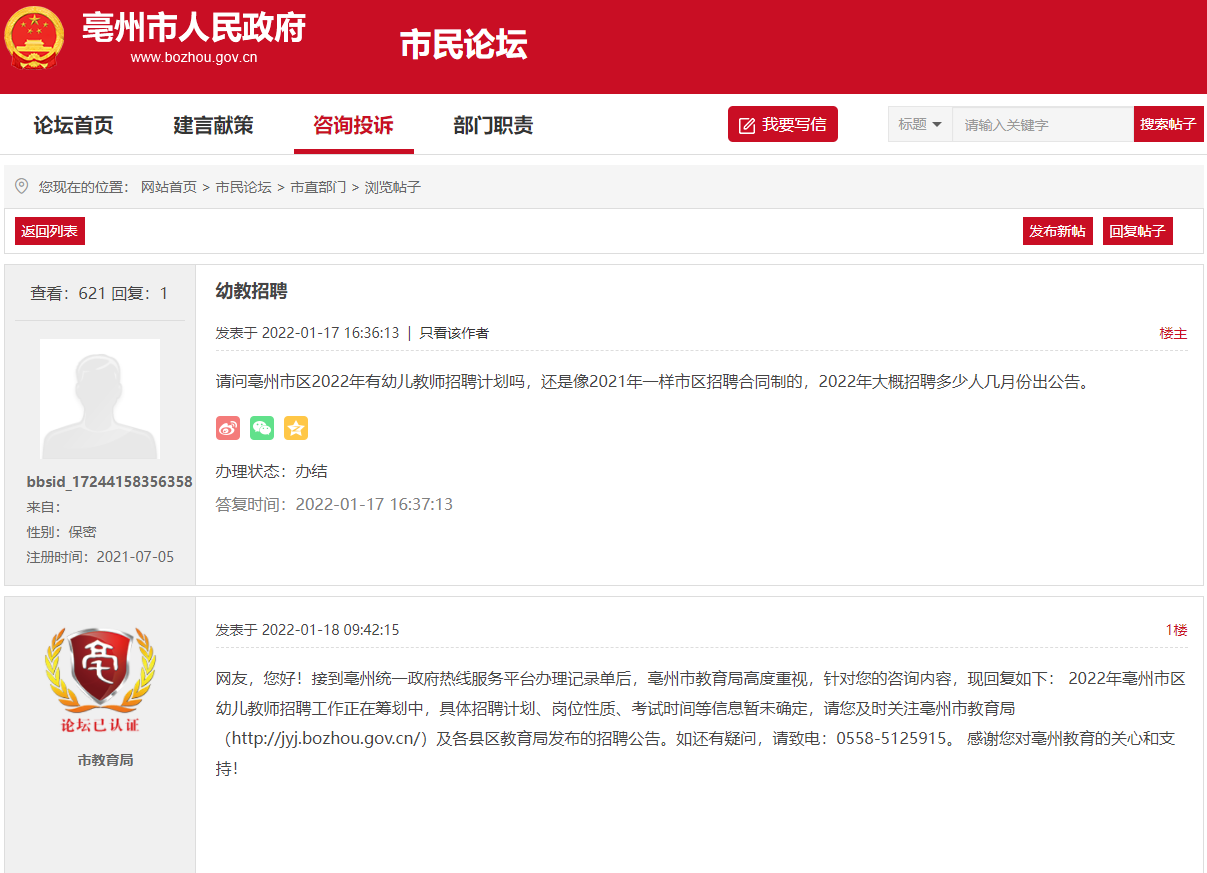The width and height of the screenshot is (1207, 873).
Task: Click the 我要写信 button
Action: [782, 124]
